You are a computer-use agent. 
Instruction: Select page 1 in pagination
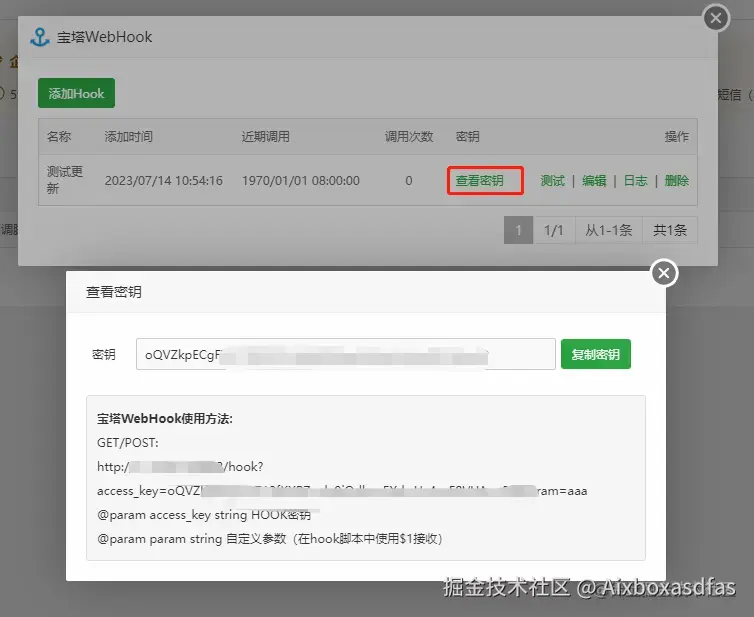(518, 230)
